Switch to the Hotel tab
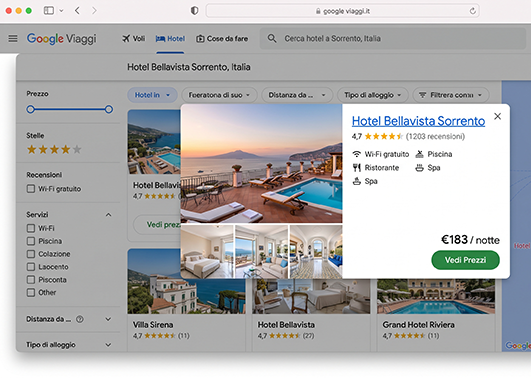Viewport: 531px width, 378px height. (x=170, y=39)
